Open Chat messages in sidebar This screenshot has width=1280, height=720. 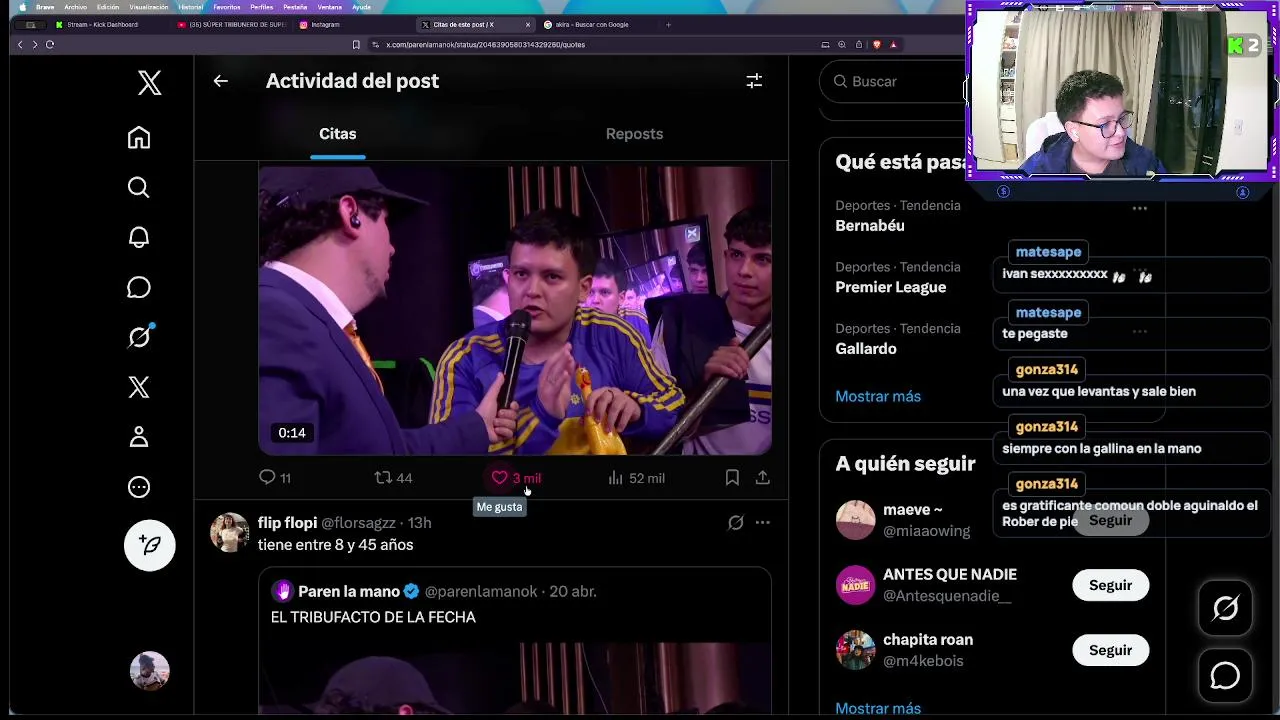click(139, 287)
